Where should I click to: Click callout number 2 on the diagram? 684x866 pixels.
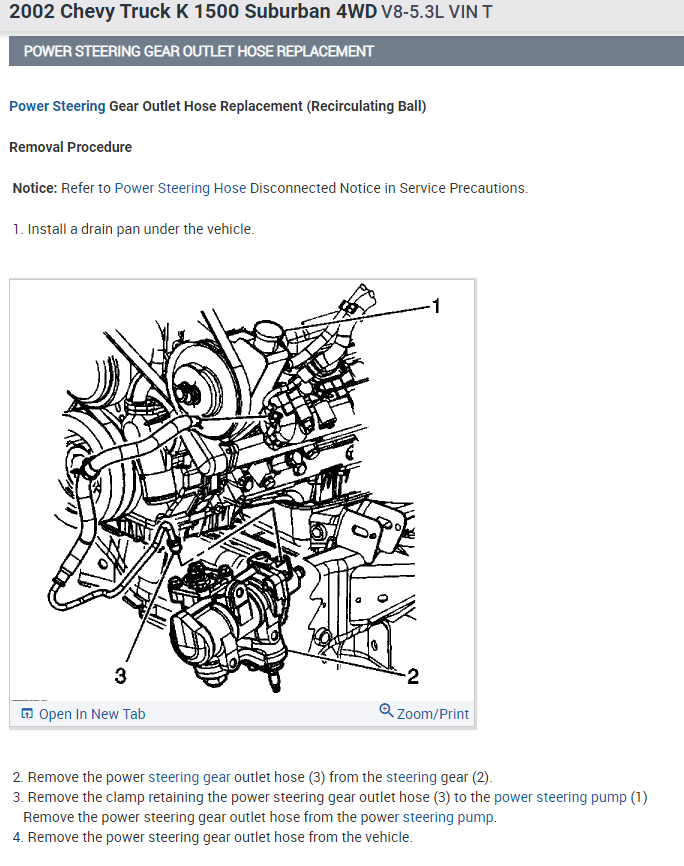[x=413, y=676]
